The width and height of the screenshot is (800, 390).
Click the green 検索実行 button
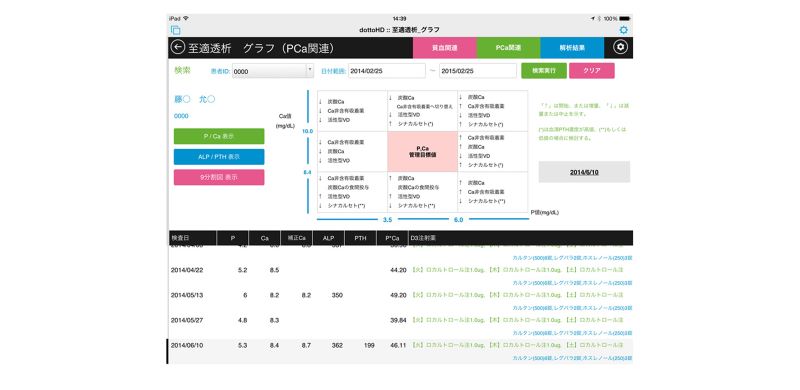tap(543, 70)
